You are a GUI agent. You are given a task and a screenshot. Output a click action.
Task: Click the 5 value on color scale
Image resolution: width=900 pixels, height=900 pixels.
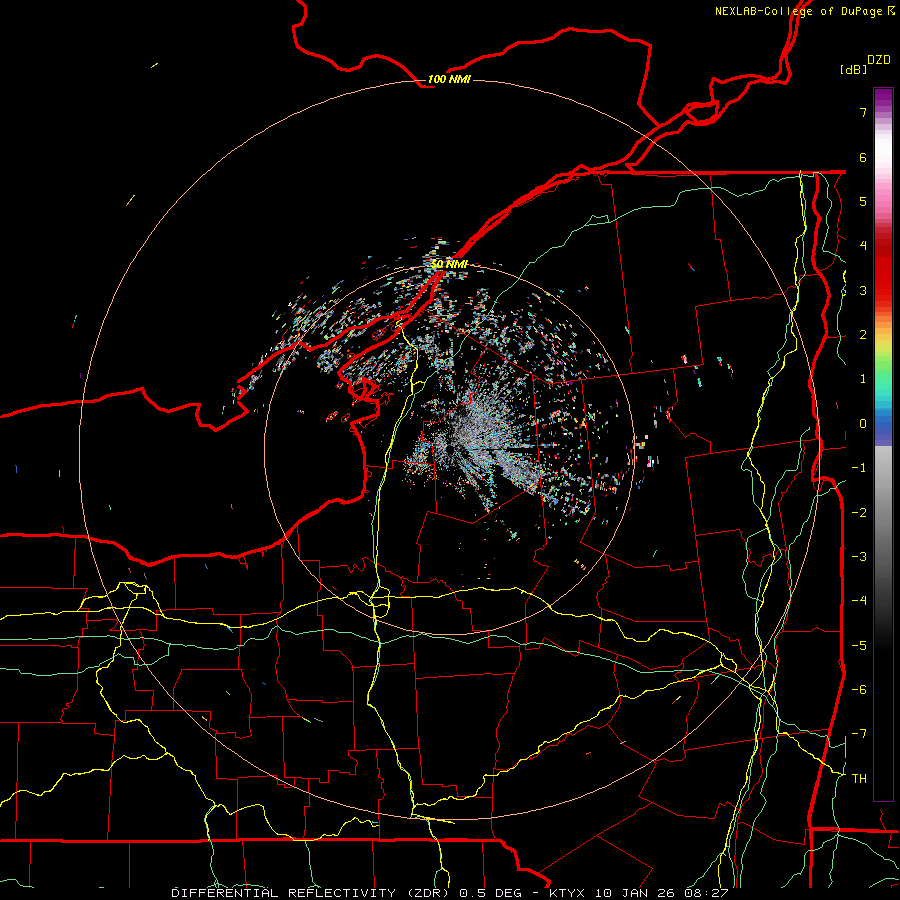[863, 201]
